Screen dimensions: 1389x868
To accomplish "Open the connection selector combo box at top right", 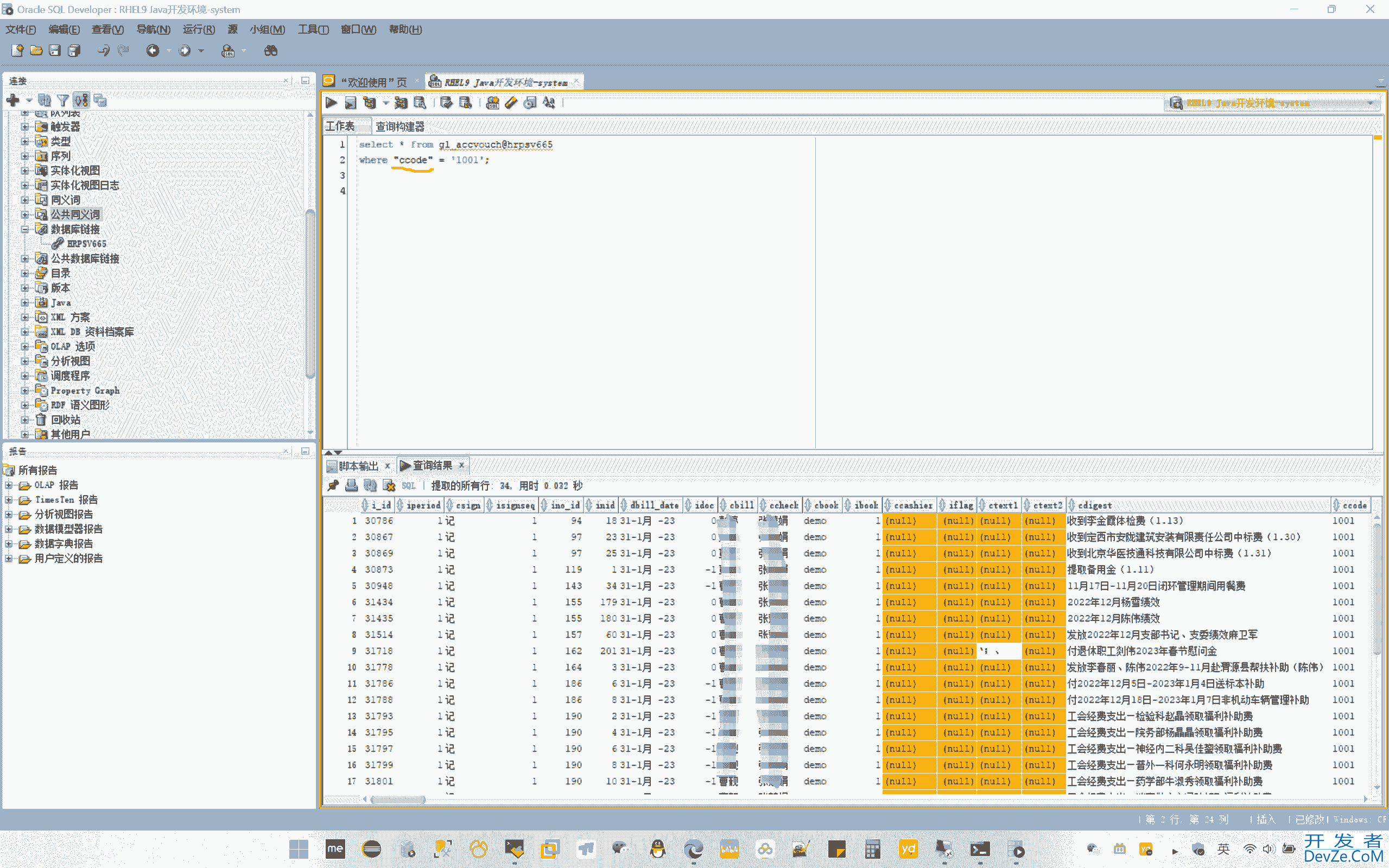I will coord(1272,103).
